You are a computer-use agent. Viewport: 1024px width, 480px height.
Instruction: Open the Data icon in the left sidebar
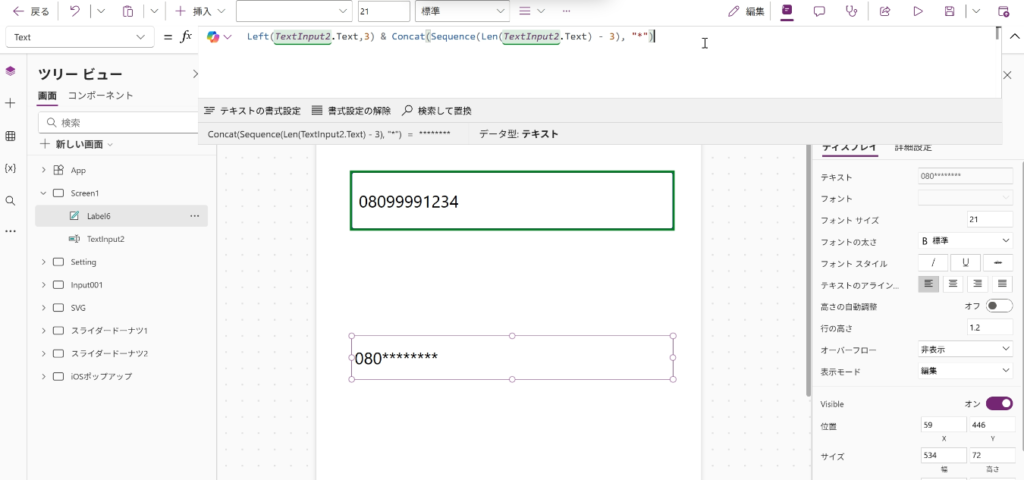[x=11, y=136]
